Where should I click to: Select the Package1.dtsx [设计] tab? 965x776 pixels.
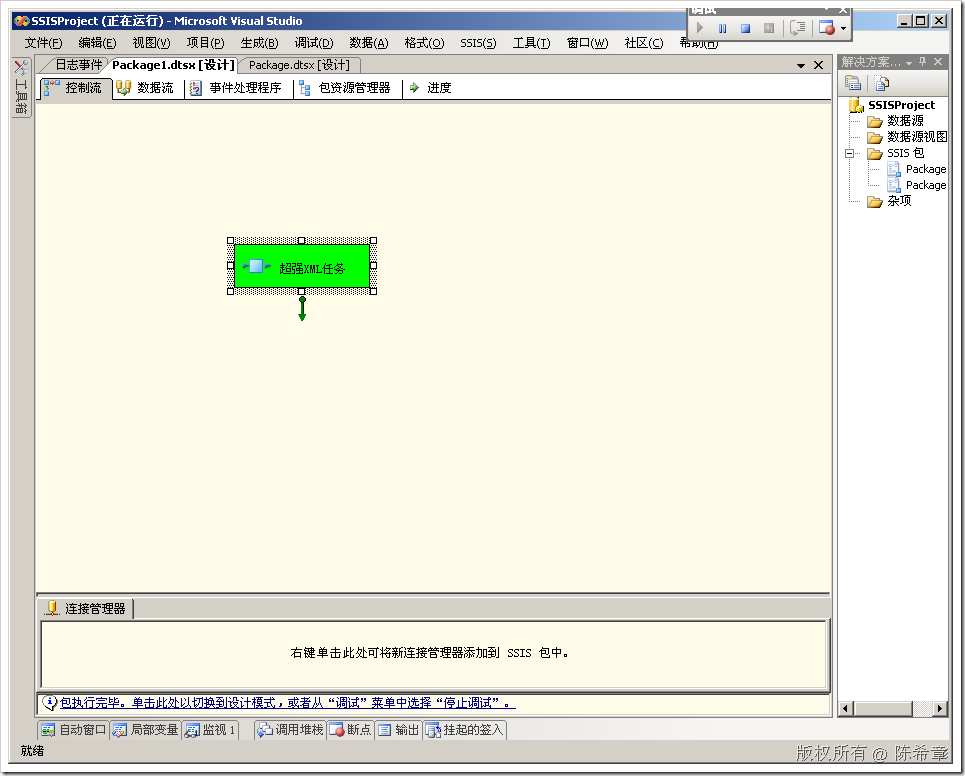(173, 65)
